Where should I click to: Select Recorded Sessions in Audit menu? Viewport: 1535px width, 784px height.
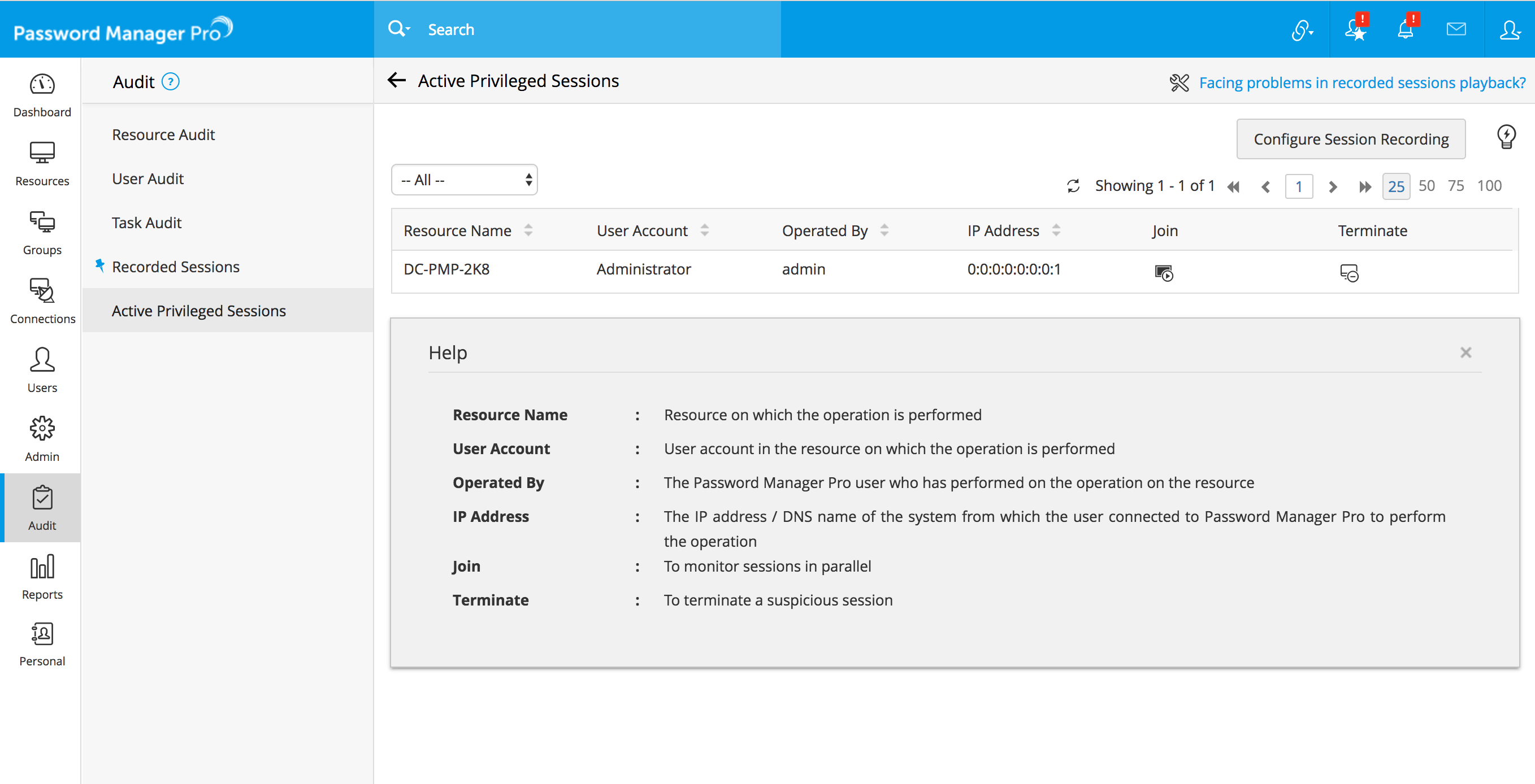point(175,267)
